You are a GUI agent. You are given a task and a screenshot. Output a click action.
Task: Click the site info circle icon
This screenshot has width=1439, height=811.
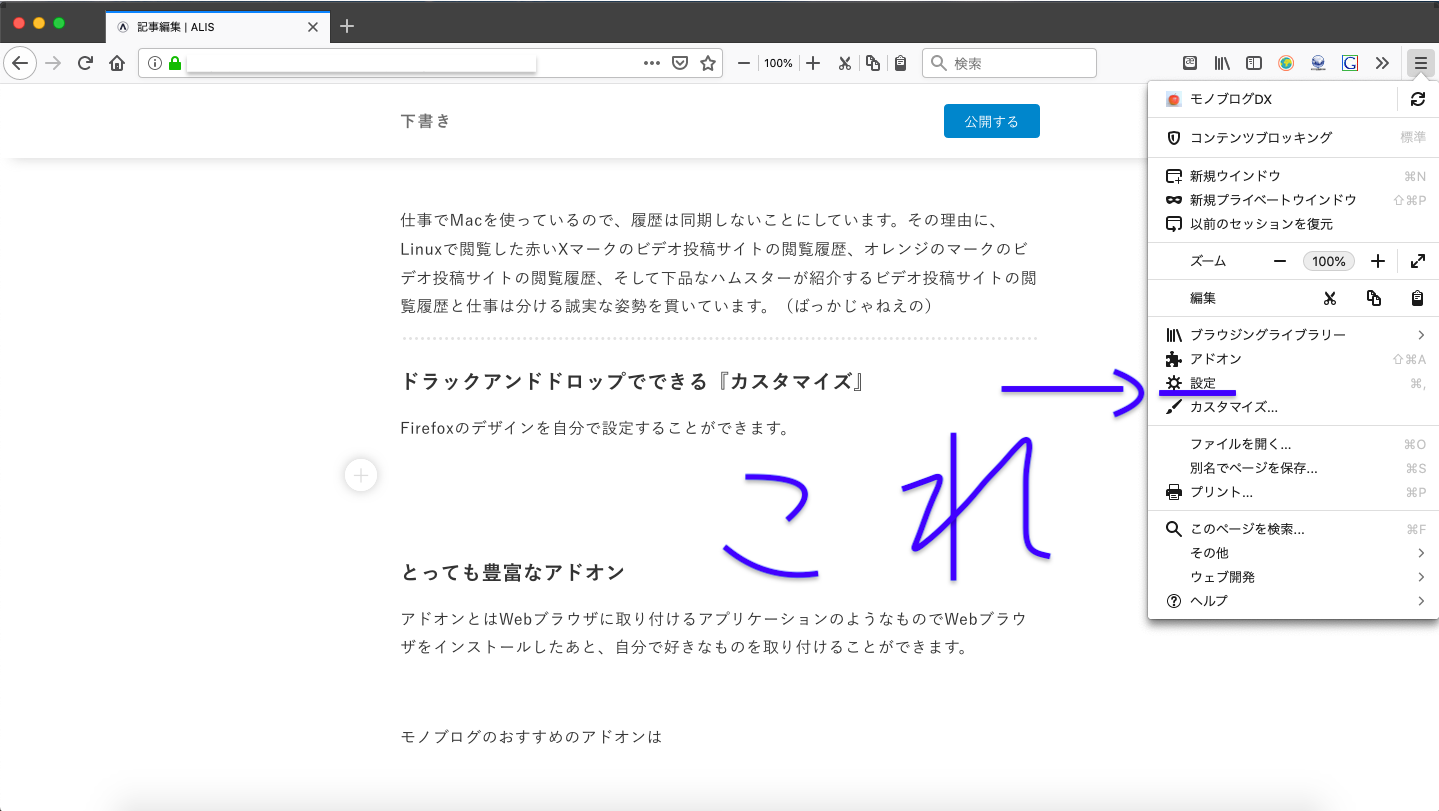tap(155, 63)
